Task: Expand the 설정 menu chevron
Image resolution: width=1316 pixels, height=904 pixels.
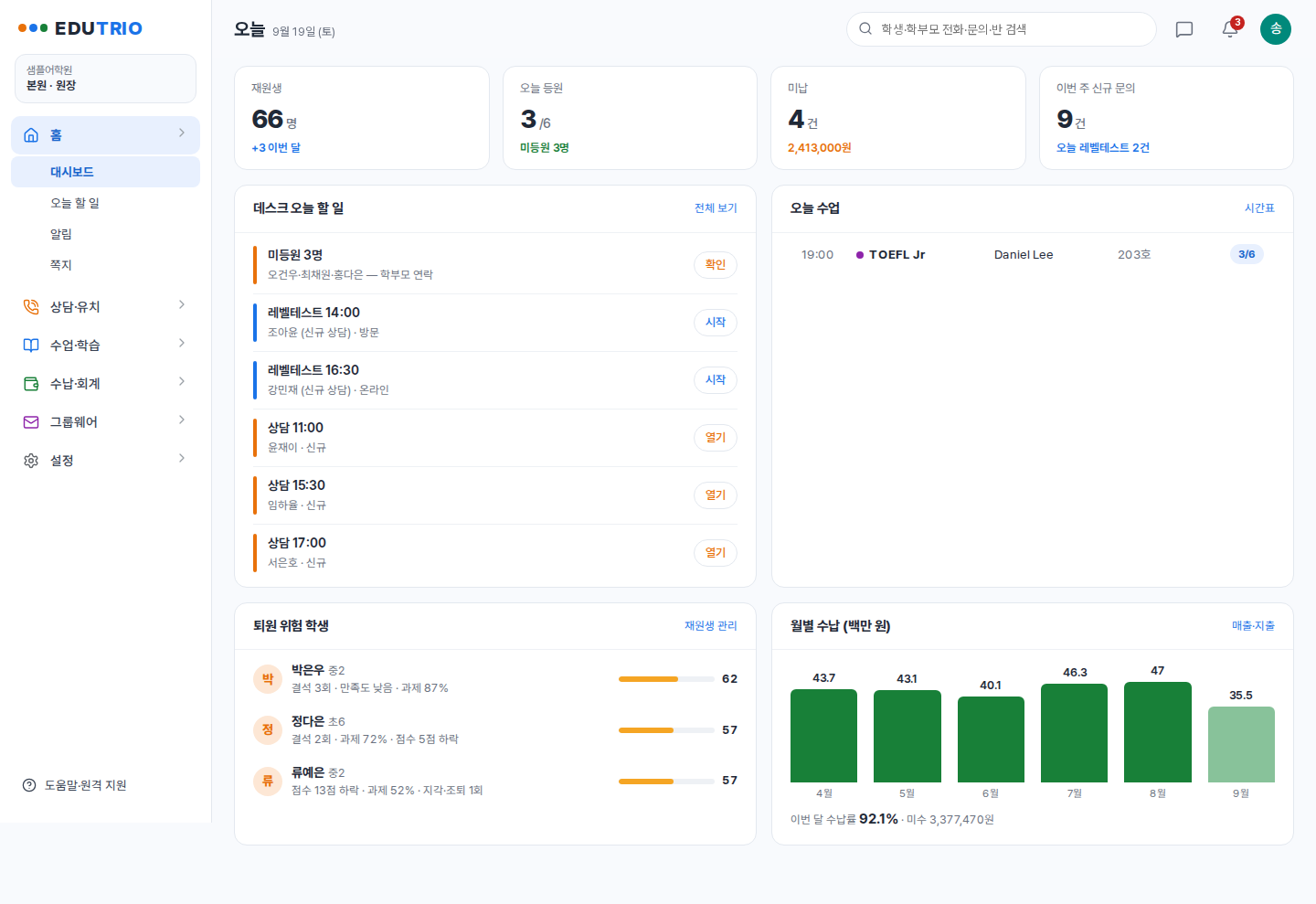Action: 182,458
